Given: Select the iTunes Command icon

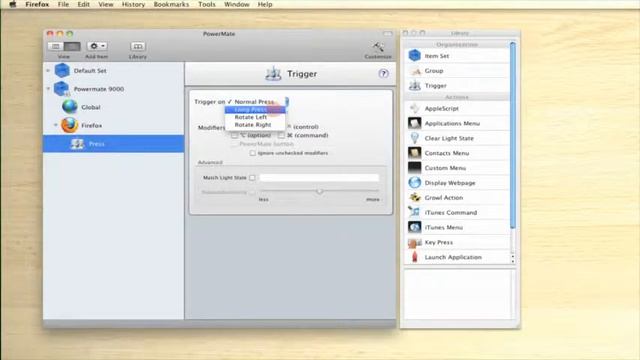Looking at the screenshot, I should [x=415, y=212].
